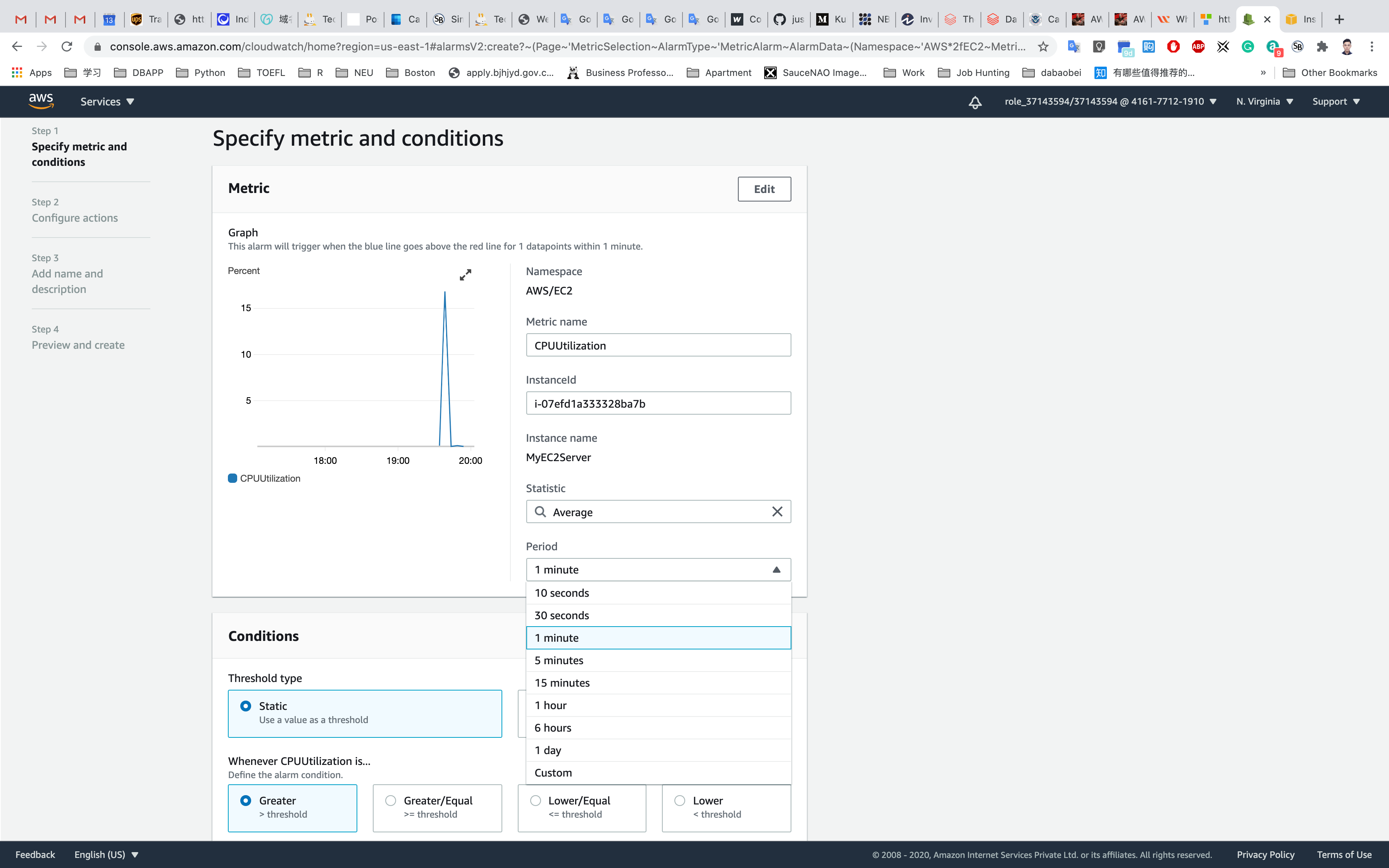Select the Lower/Equal threshold condition

click(x=536, y=800)
